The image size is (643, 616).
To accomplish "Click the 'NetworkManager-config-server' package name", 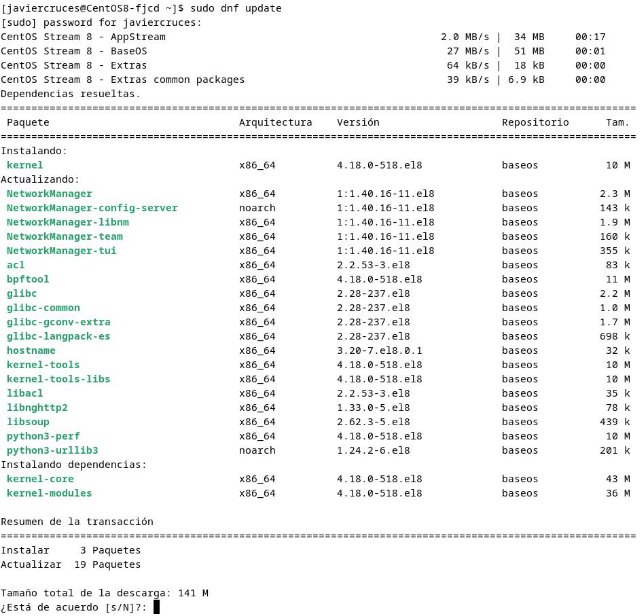I will pos(92,208).
